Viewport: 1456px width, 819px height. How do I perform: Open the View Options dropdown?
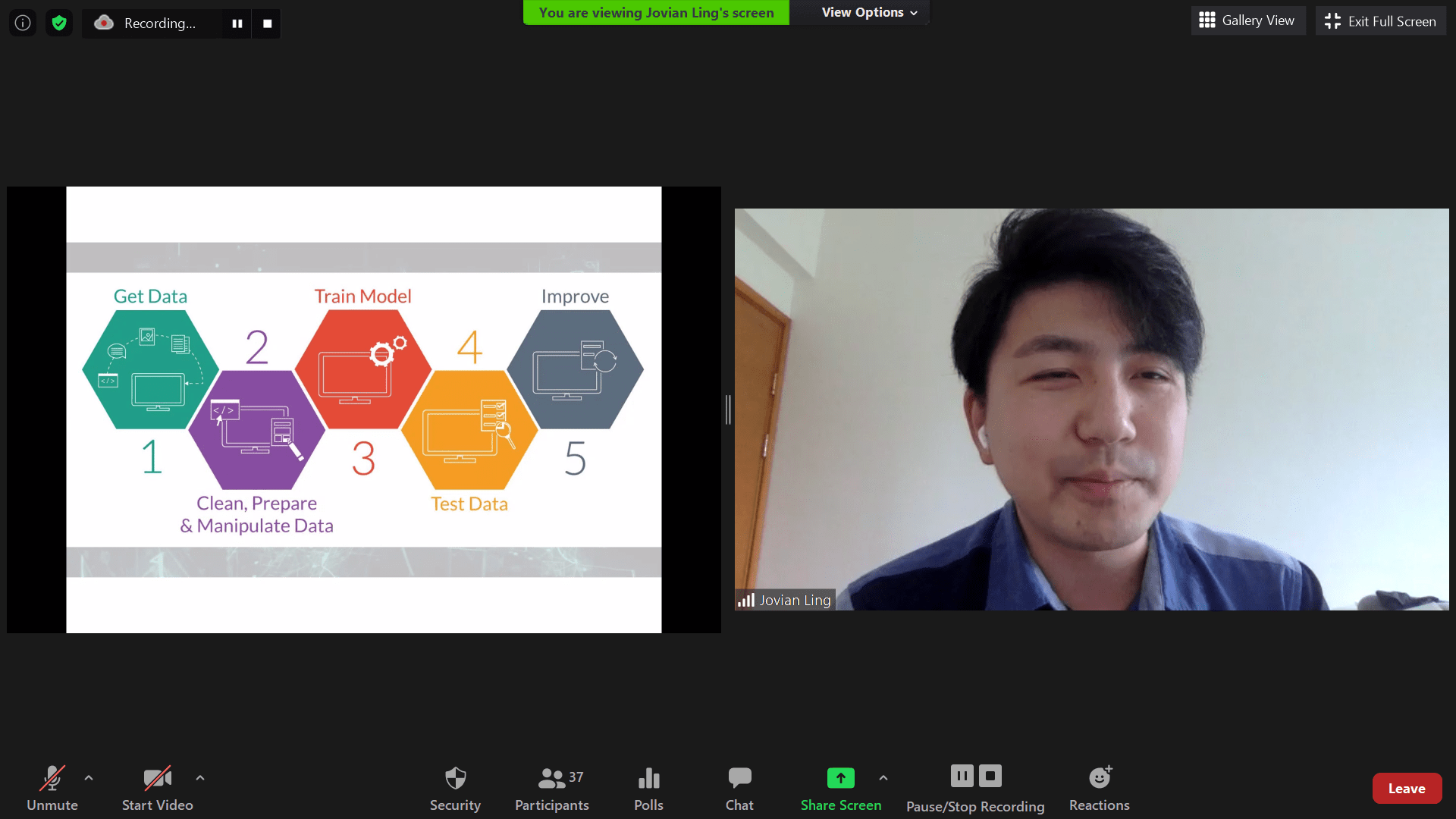click(x=869, y=12)
